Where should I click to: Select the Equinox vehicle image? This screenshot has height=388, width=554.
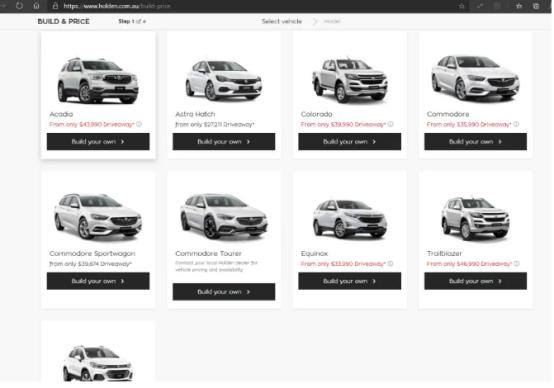coord(349,218)
